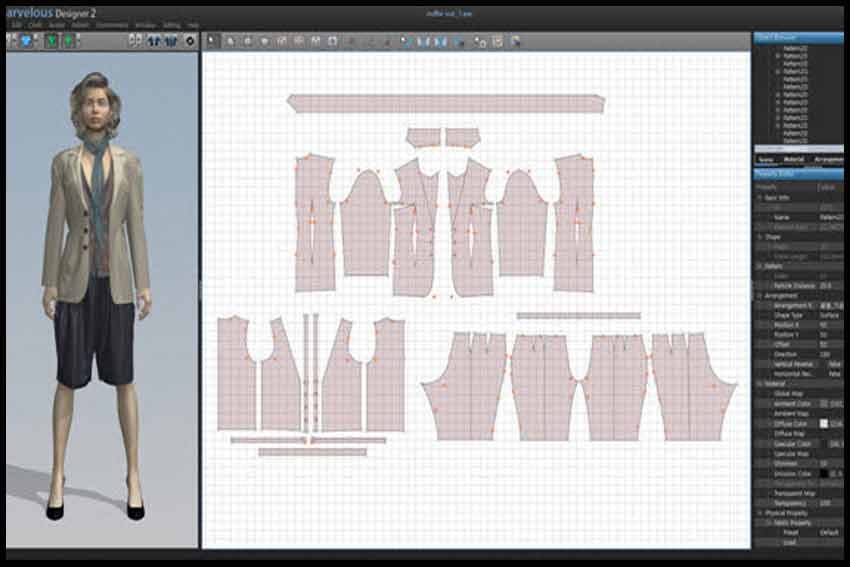Toggle the Vertical Reverse false value
850x567 pixels.
(x=833, y=365)
